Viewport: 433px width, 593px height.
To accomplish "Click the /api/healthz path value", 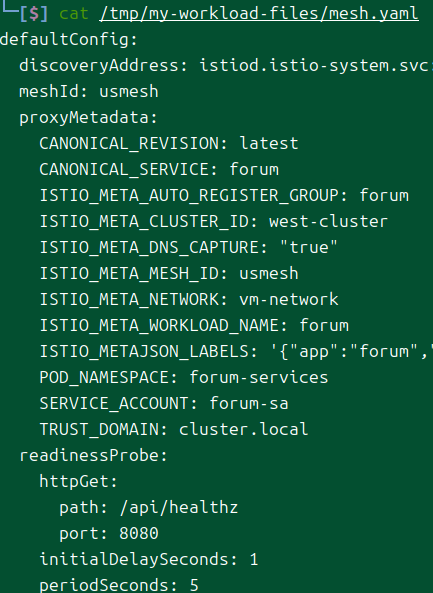I will (179, 508).
